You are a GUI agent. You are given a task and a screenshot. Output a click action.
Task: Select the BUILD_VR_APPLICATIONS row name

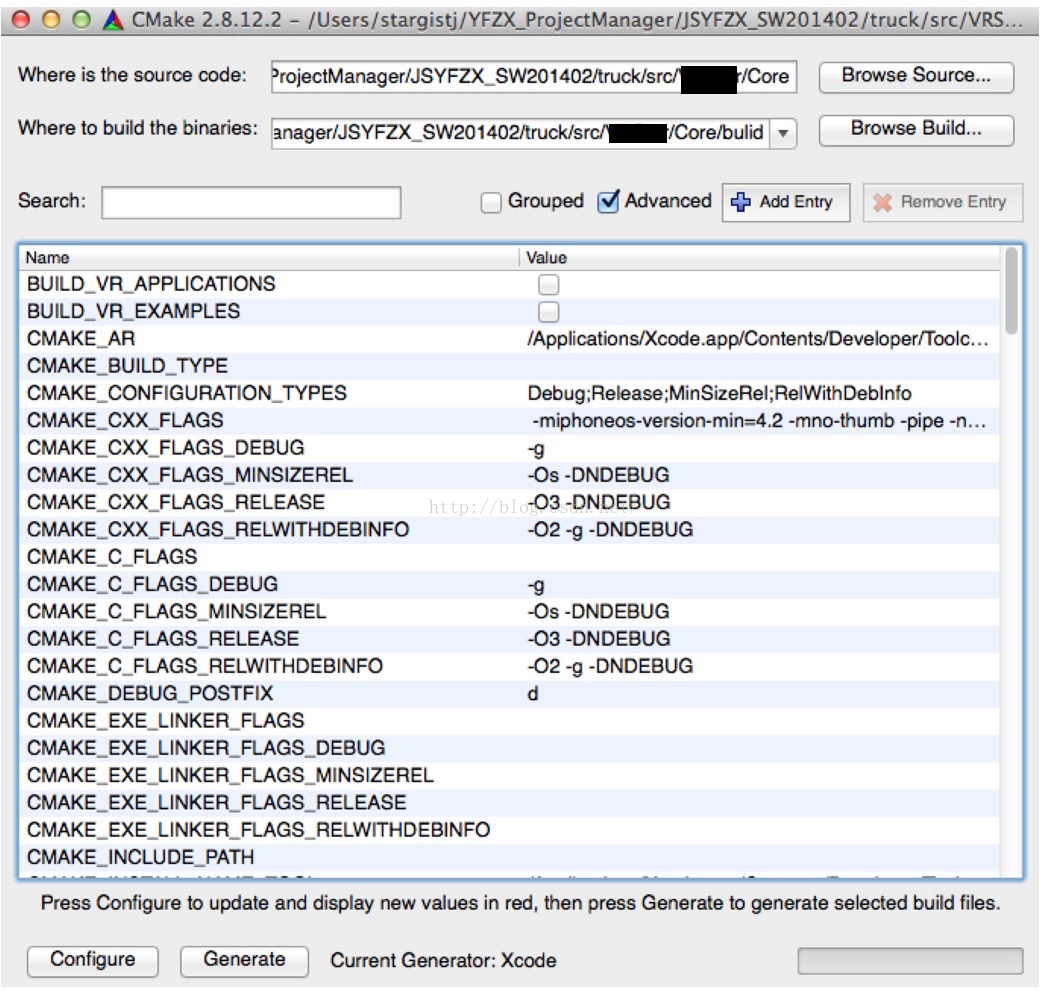(151, 284)
